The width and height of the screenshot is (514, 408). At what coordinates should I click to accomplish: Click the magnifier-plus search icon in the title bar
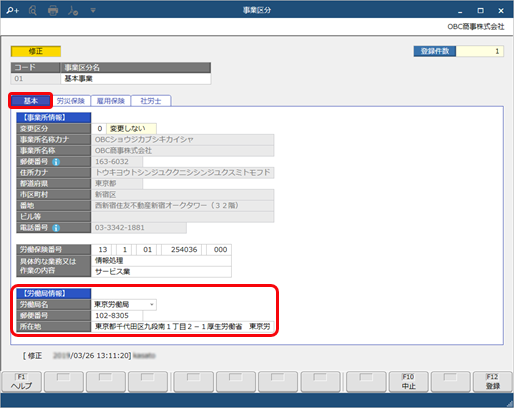[x=13, y=11]
